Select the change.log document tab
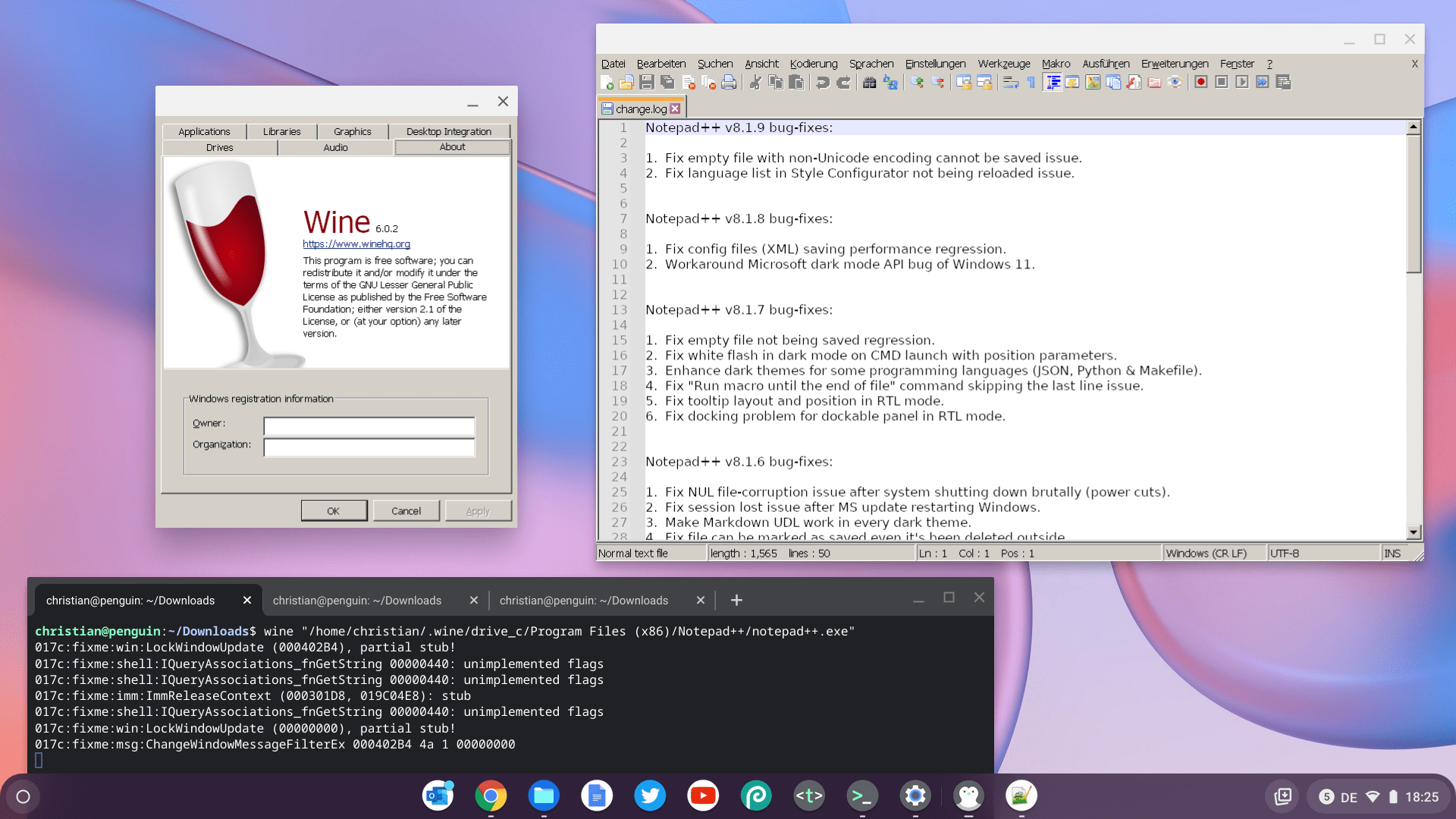The width and height of the screenshot is (1456, 819). (641, 108)
